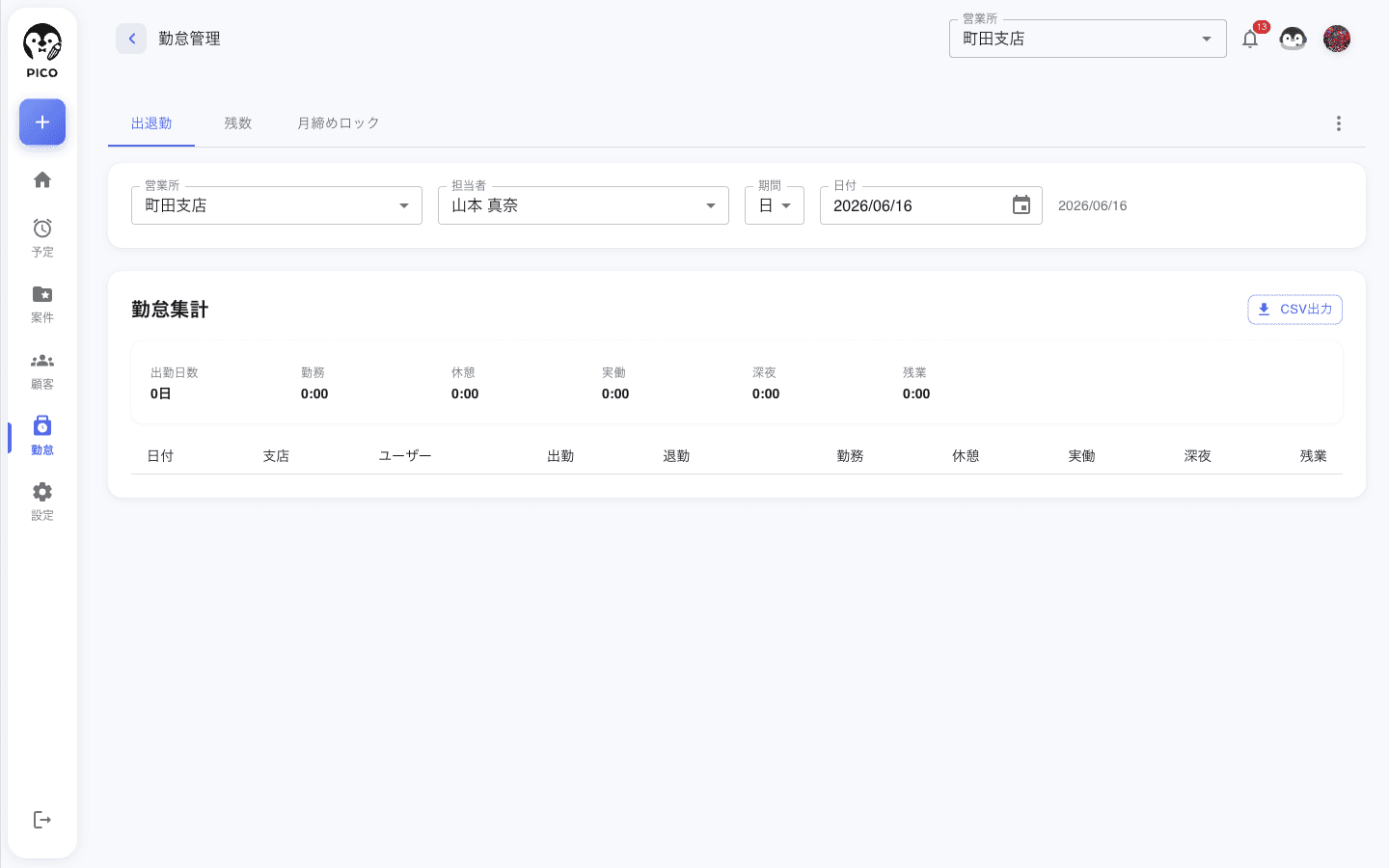Screen dimensions: 1389x868
Task: Open the 担当者 山本 真奈 dropdown
Action: (x=584, y=205)
